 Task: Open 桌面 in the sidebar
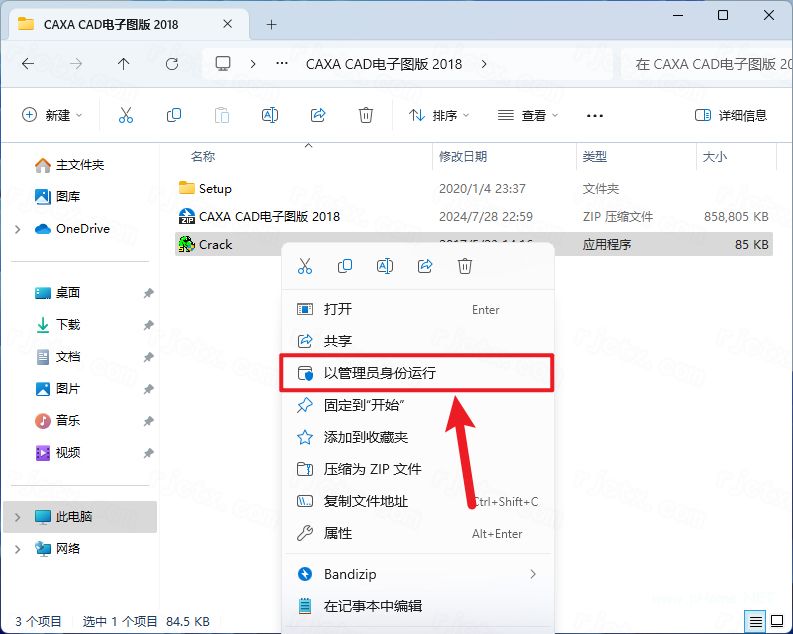coord(58,293)
